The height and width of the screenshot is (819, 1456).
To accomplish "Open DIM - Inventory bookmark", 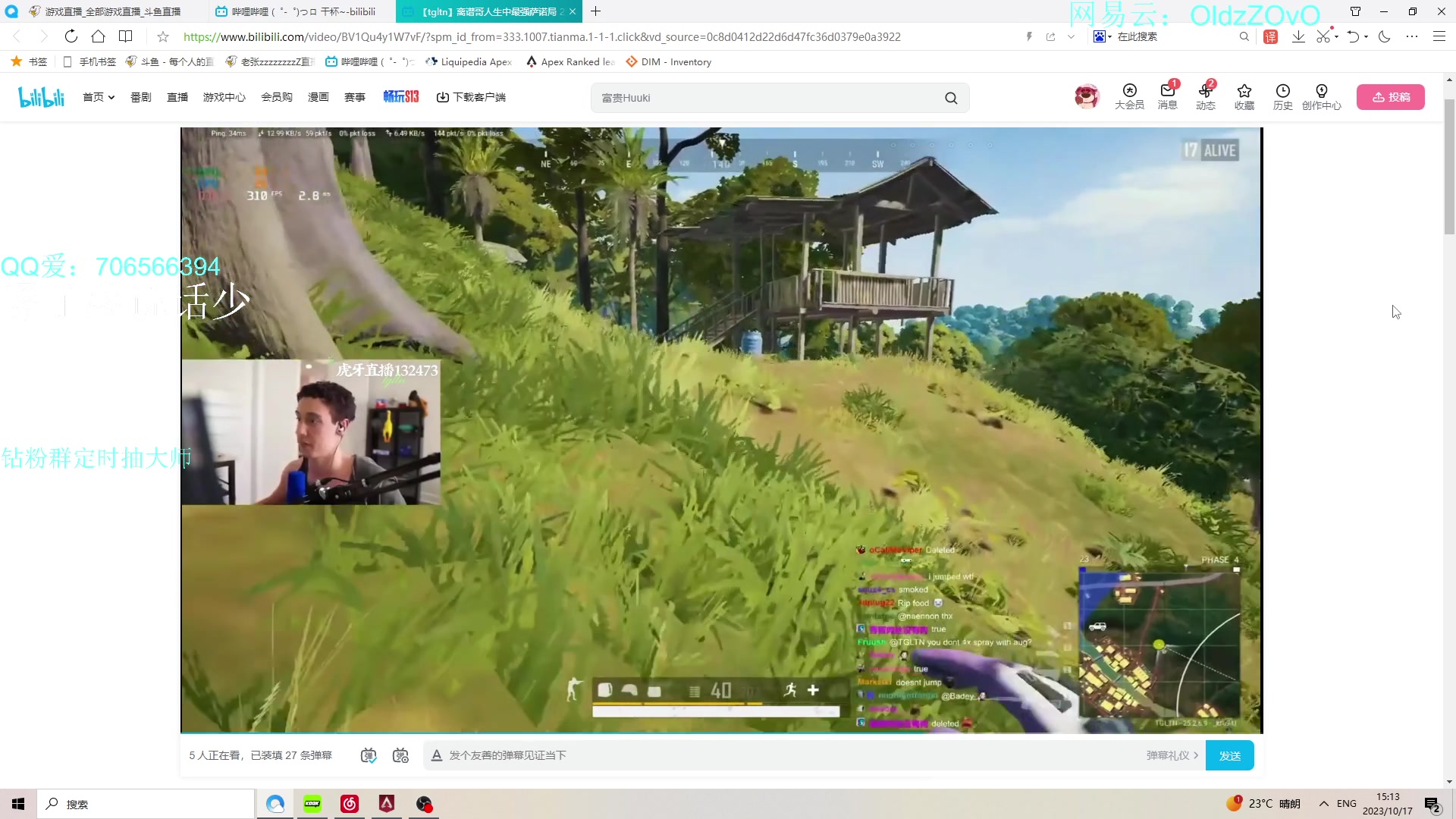I will [668, 62].
